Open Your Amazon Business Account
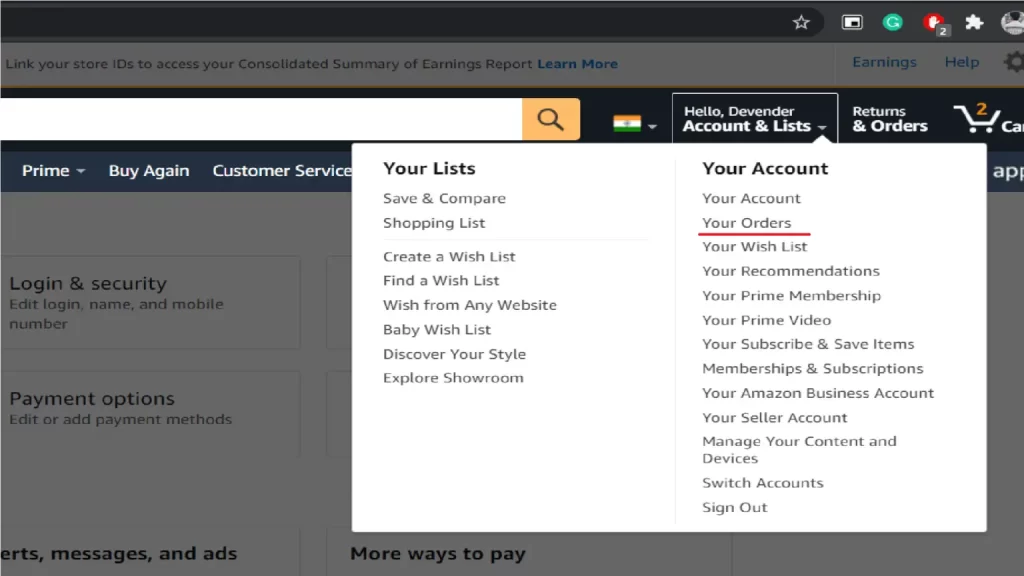Screen dimensions: 1024x576 818,392
